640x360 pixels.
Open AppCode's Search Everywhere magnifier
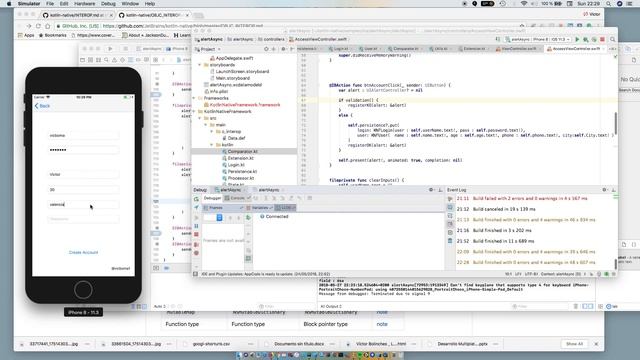point(613,40)
